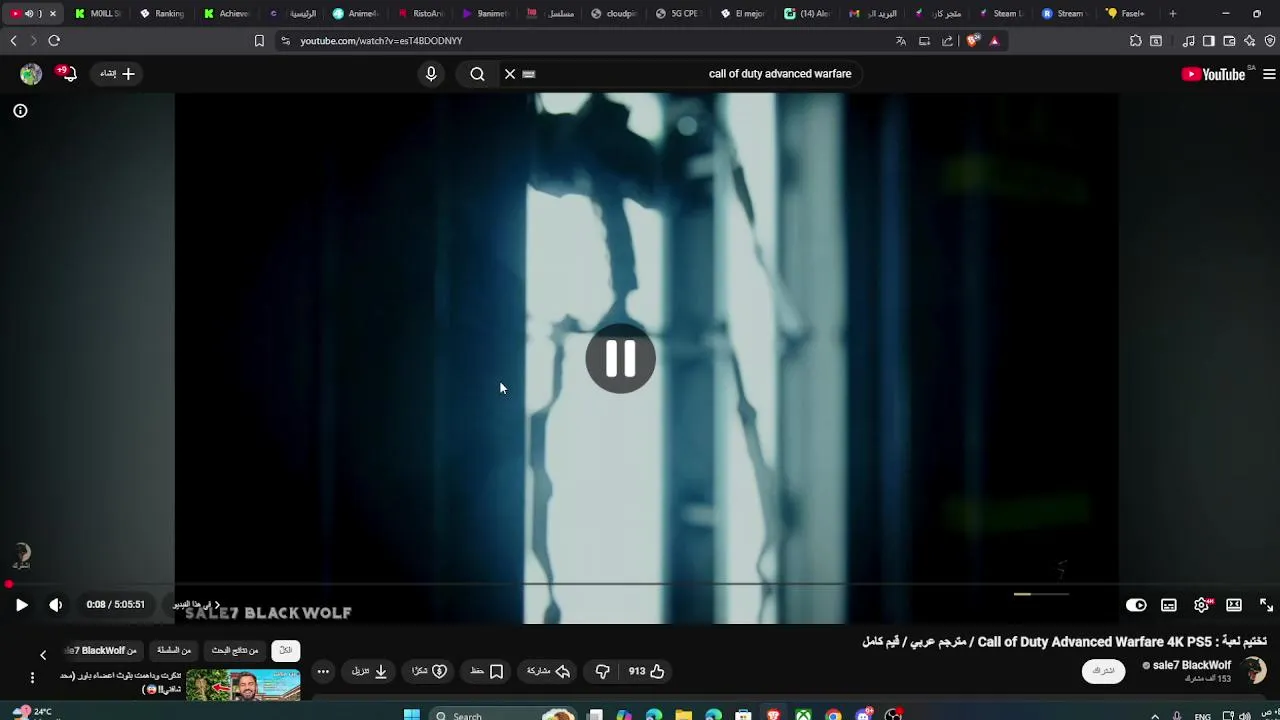Toggle the autoplay switch in the player
This screenshot has height=720, width=1280.
1136,605
